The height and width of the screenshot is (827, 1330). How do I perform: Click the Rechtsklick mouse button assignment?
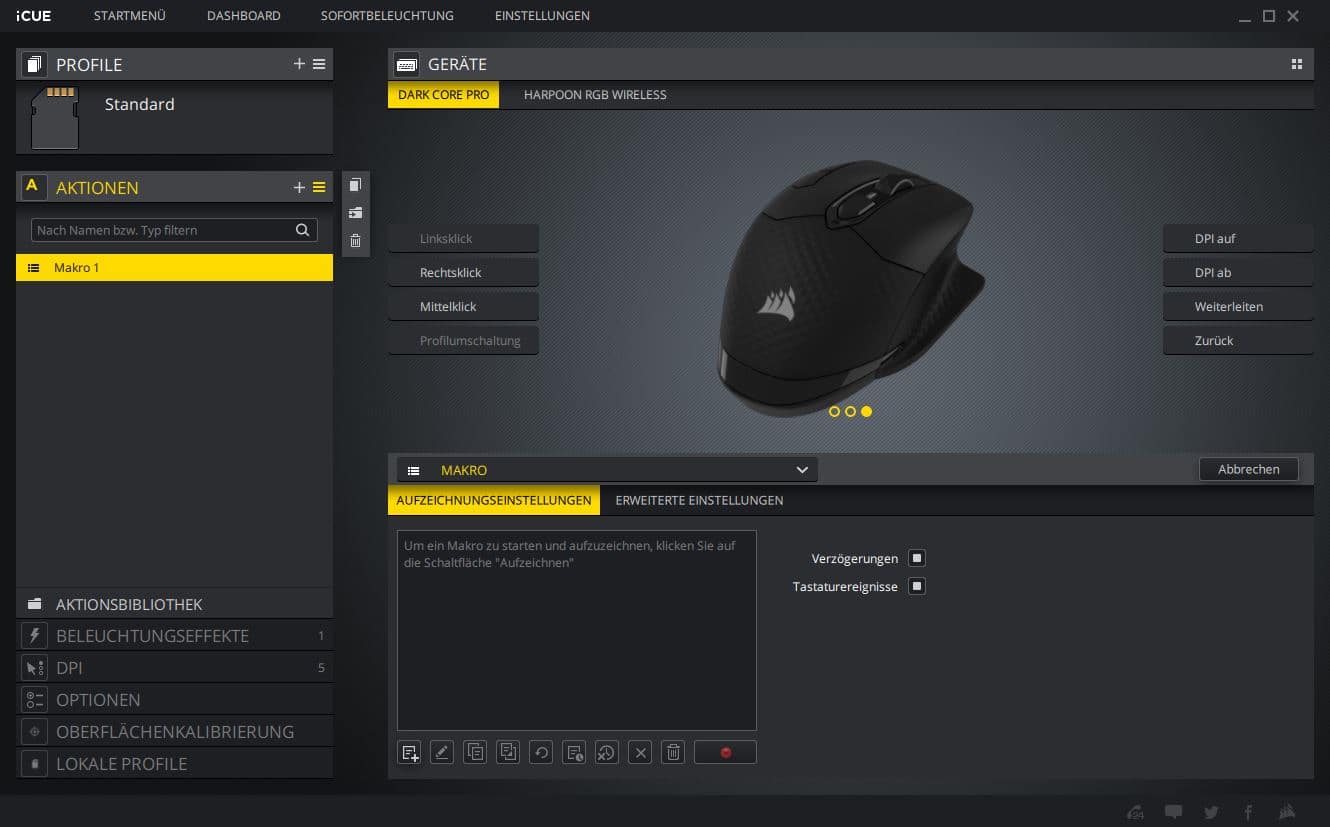[x=464, y=272]
